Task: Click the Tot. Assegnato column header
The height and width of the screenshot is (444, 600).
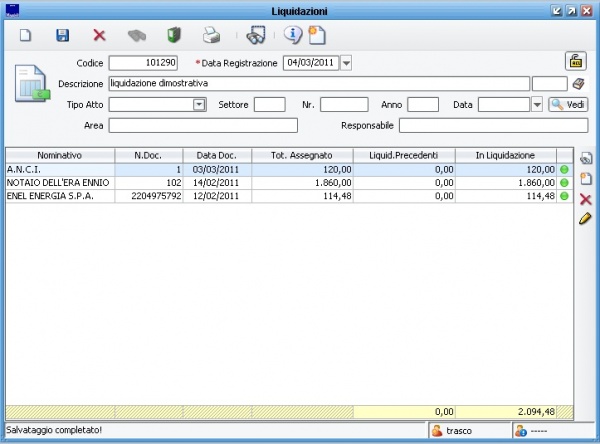Action: coord(302,155)
